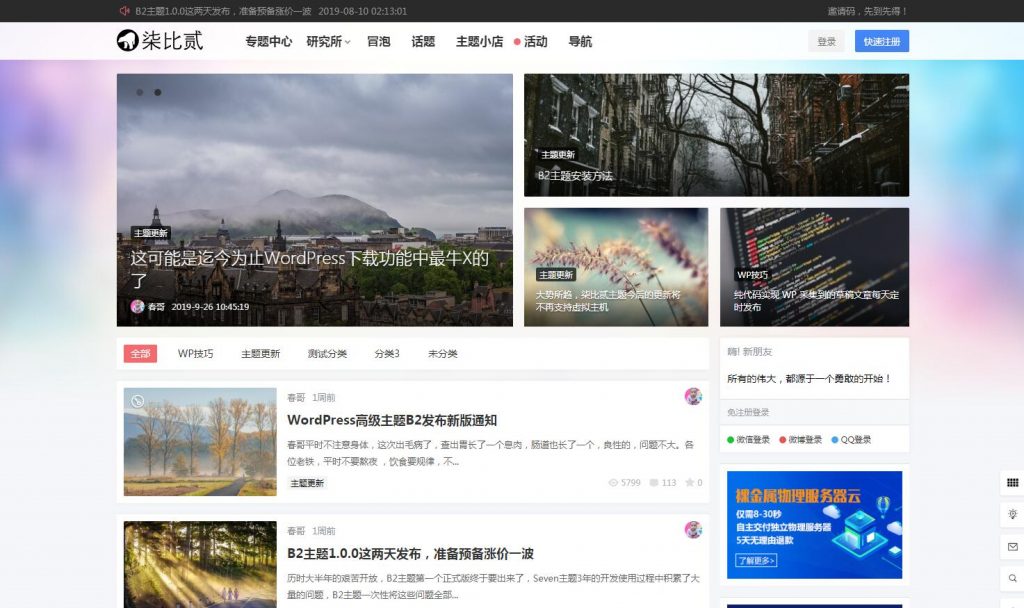
Task: Open post title B2主题1.0.0这两天发布，准备预备涨价一波
Action: (x=410, y=554)
